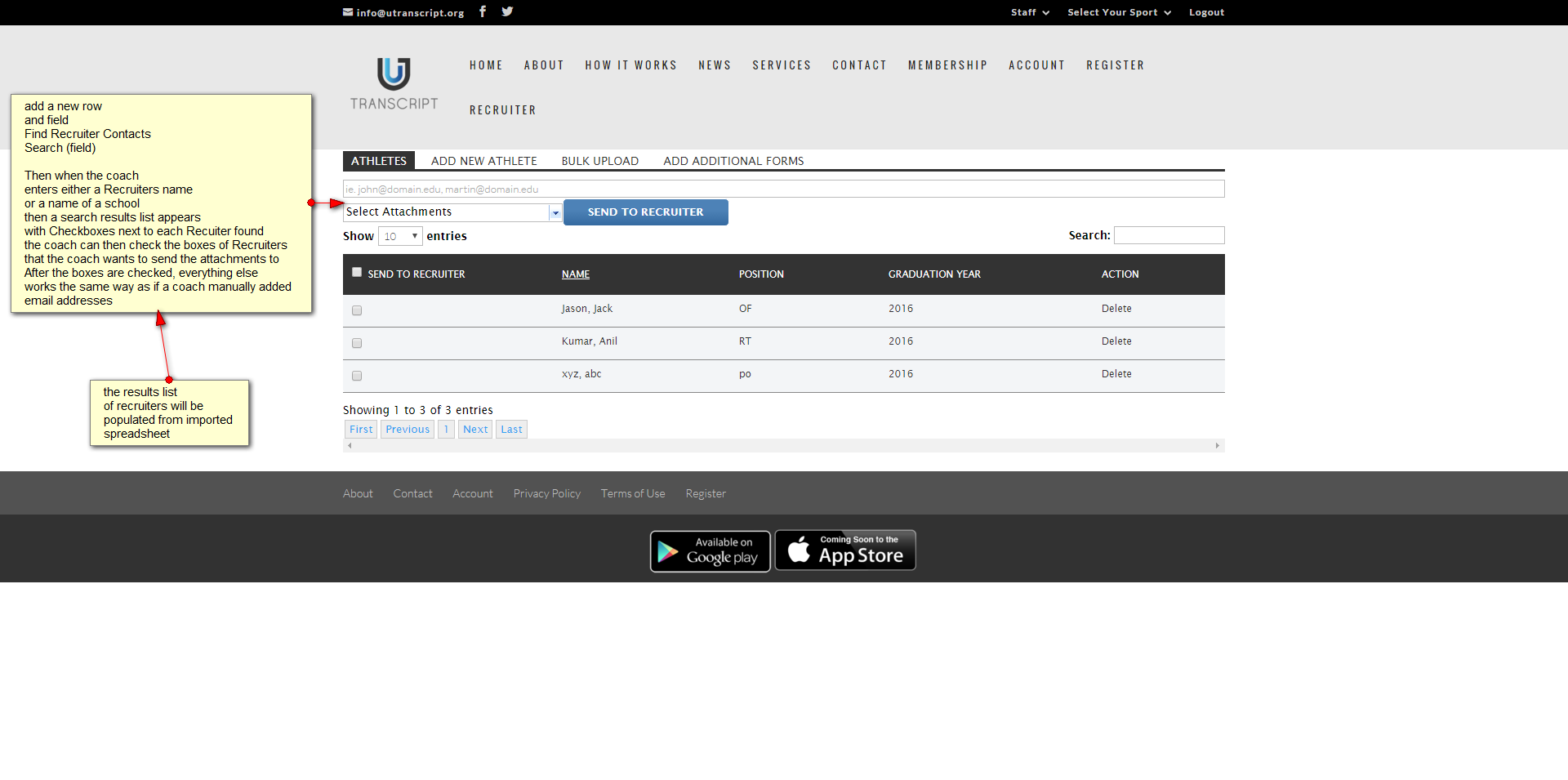The height and width of the screenshot is (780, 1568).
Task: Open the Account menu item
Action: [x=1036, y=65]
